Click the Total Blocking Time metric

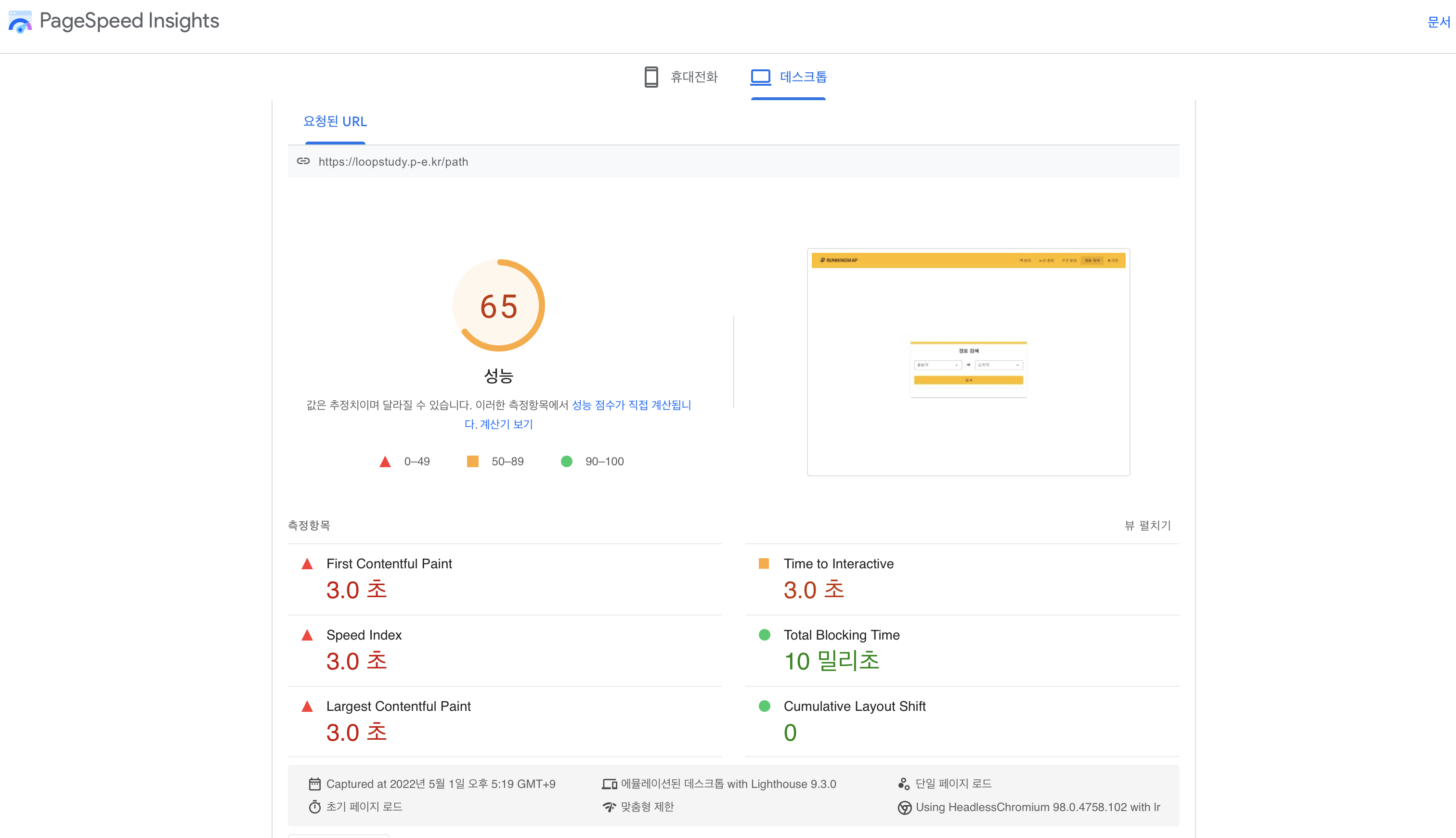point(841,635)
